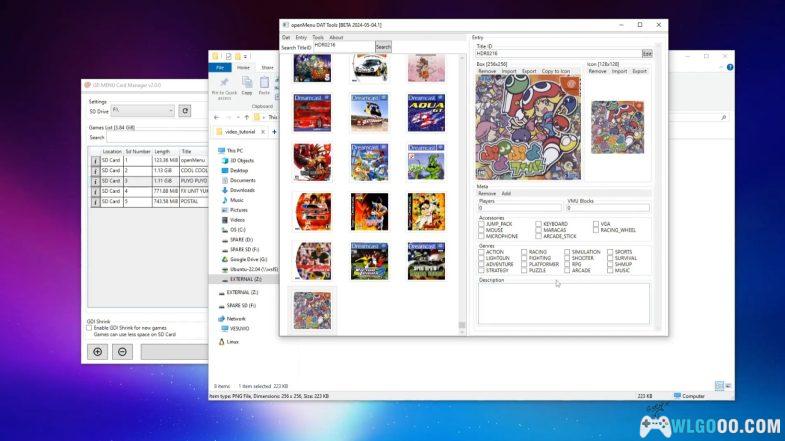This screenshot has width=785, height=441.
Task: Click info icon on the PUYO PUYO row
Action: click(95, 181)
